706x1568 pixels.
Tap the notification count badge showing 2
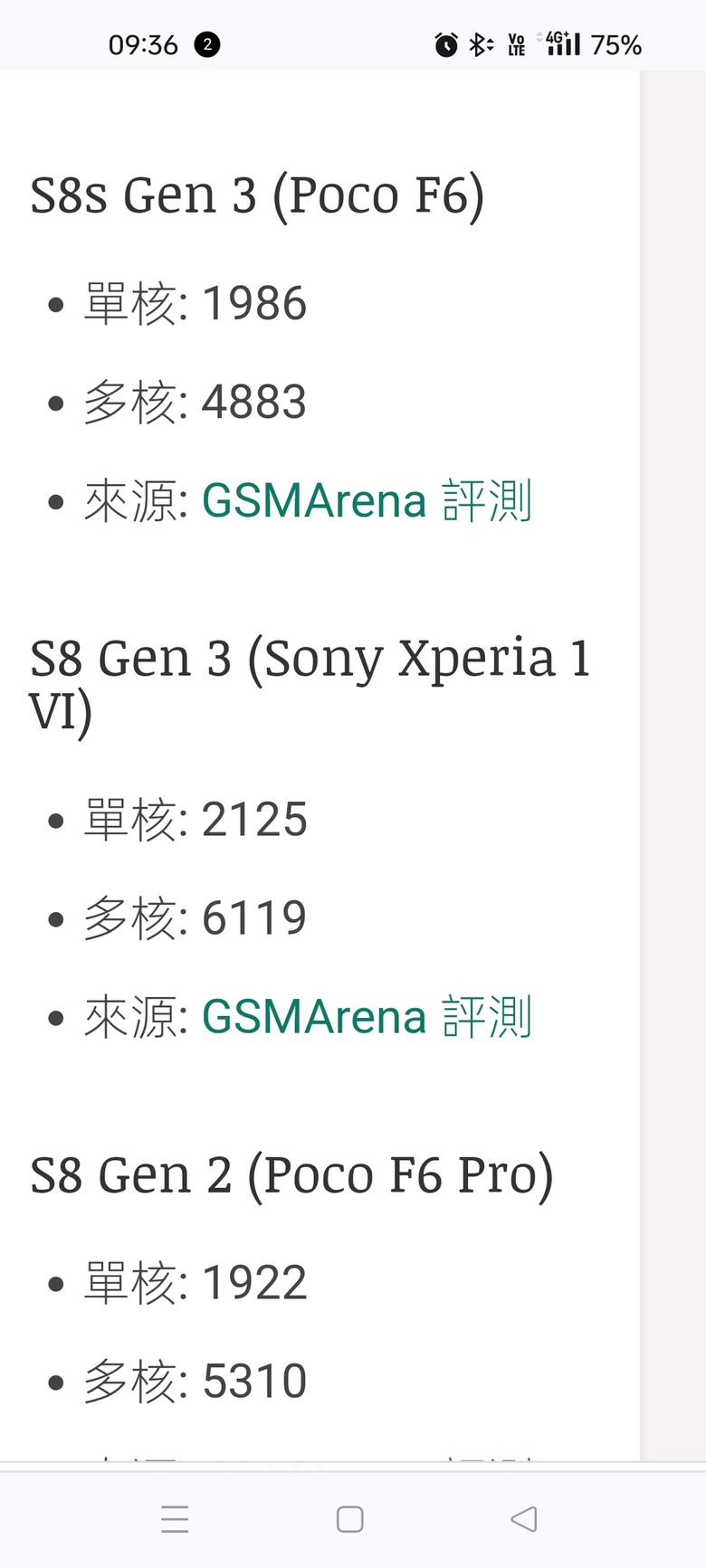(x=207, y=44)
